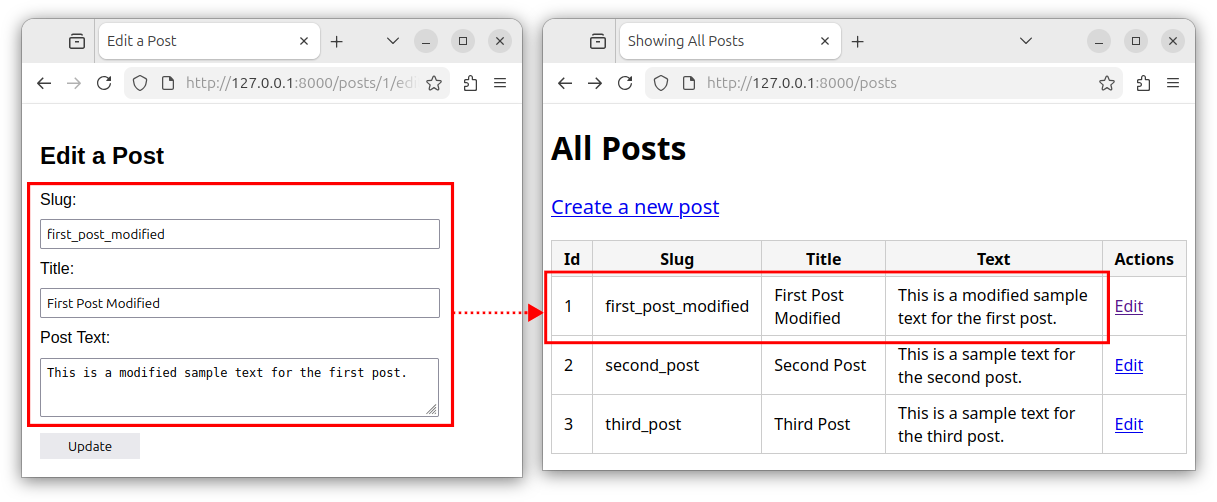
Task: Click text cell for the second post
Action: coord(994,365)
